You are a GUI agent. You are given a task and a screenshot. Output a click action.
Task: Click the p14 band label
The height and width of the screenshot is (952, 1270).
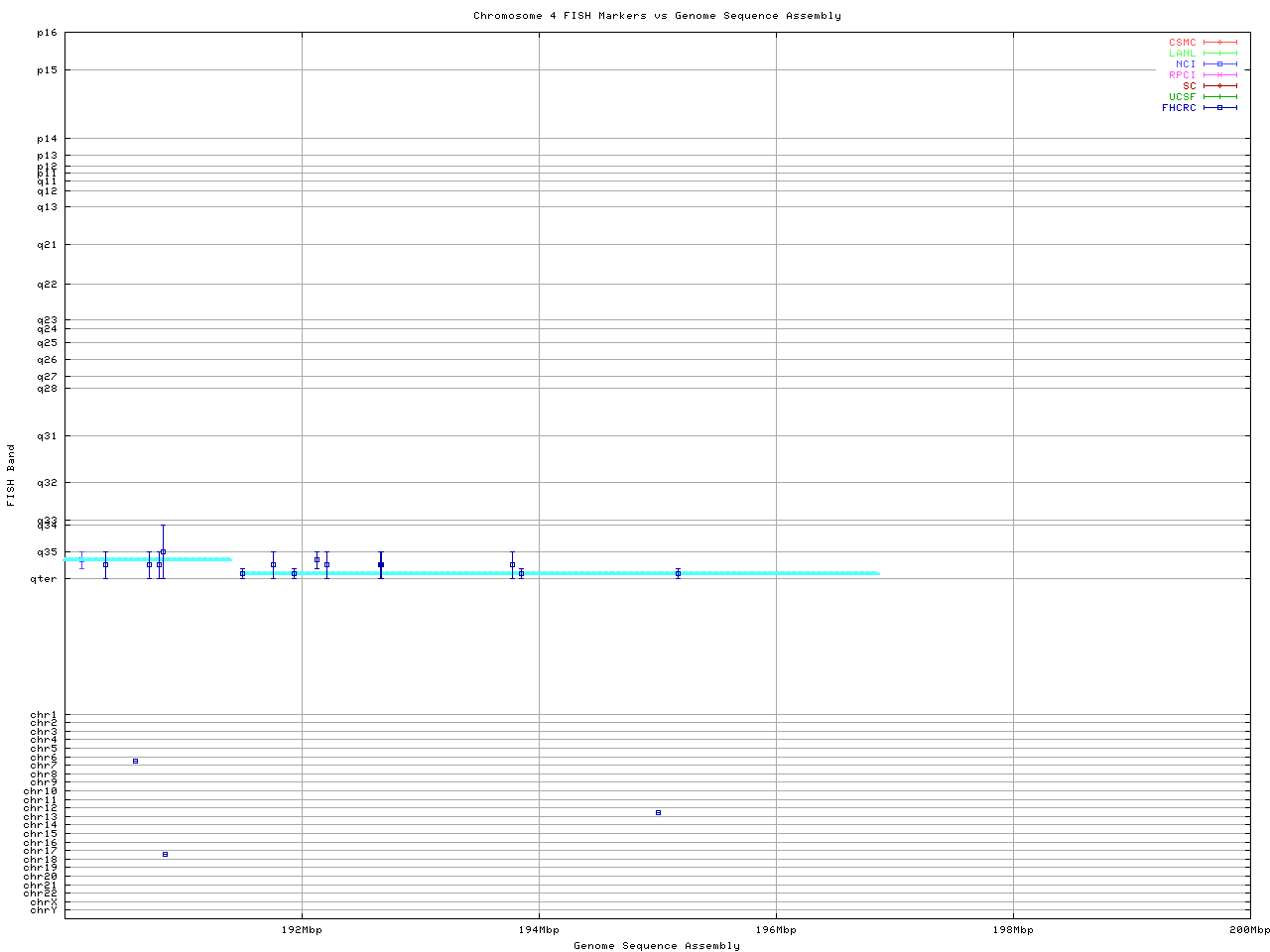point(48,139)
